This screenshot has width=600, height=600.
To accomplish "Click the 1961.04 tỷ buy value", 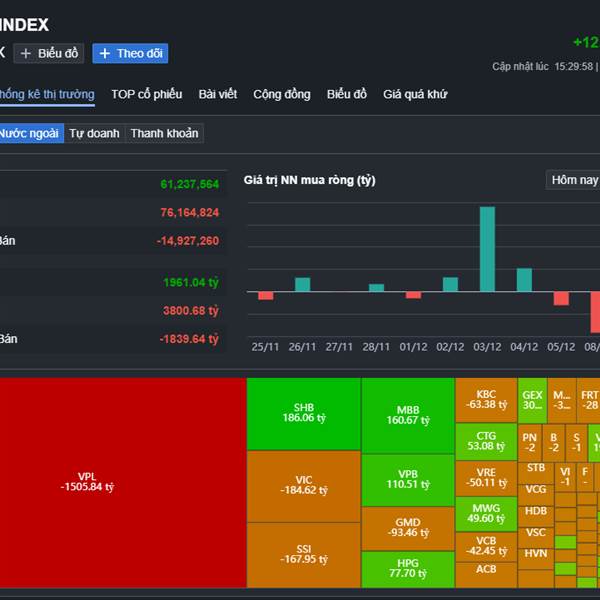I will (191, 282).
